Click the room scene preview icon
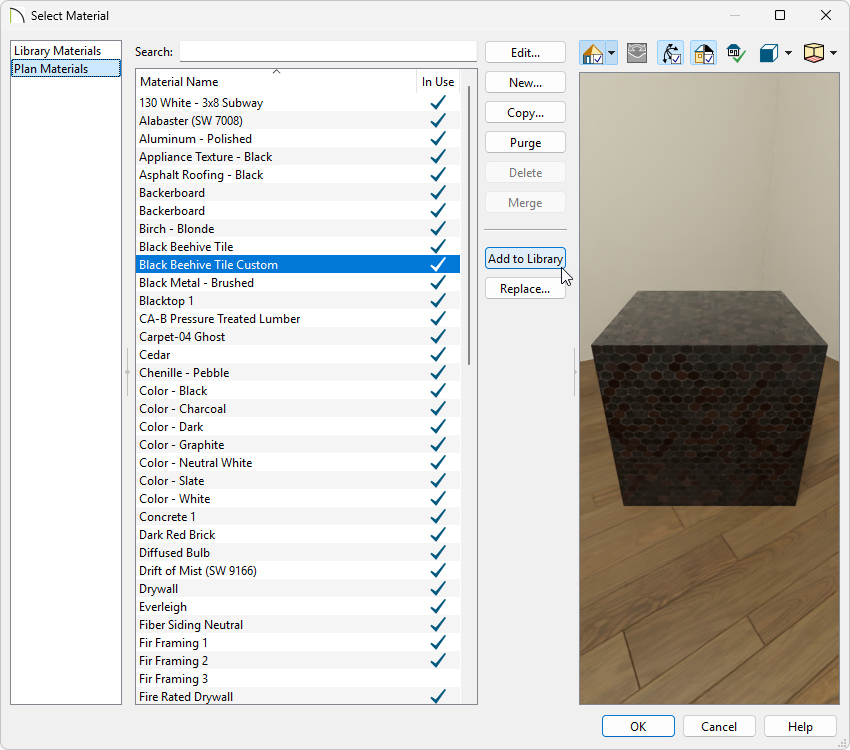 [815, 53]
